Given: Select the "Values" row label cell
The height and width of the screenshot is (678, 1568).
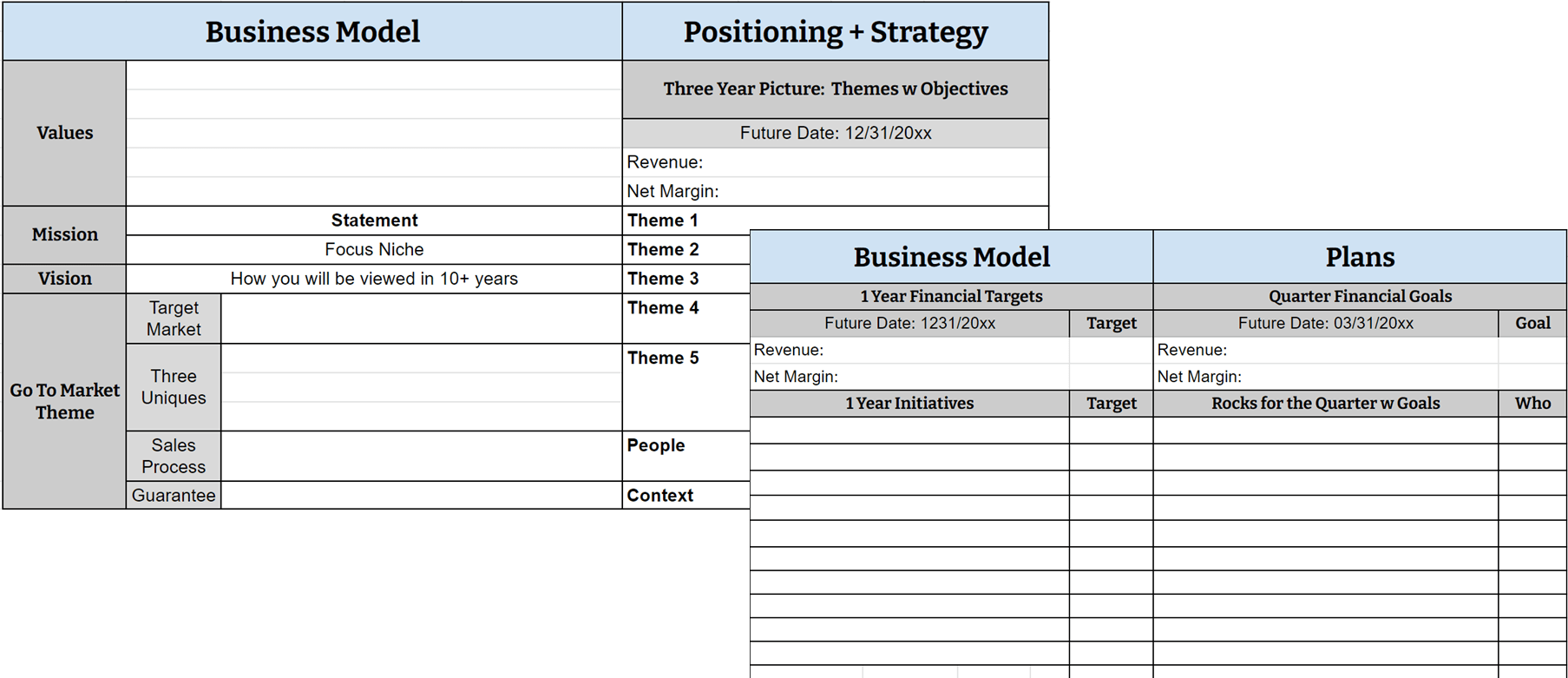Looking at the screenshot, I should tap(65, 133).
